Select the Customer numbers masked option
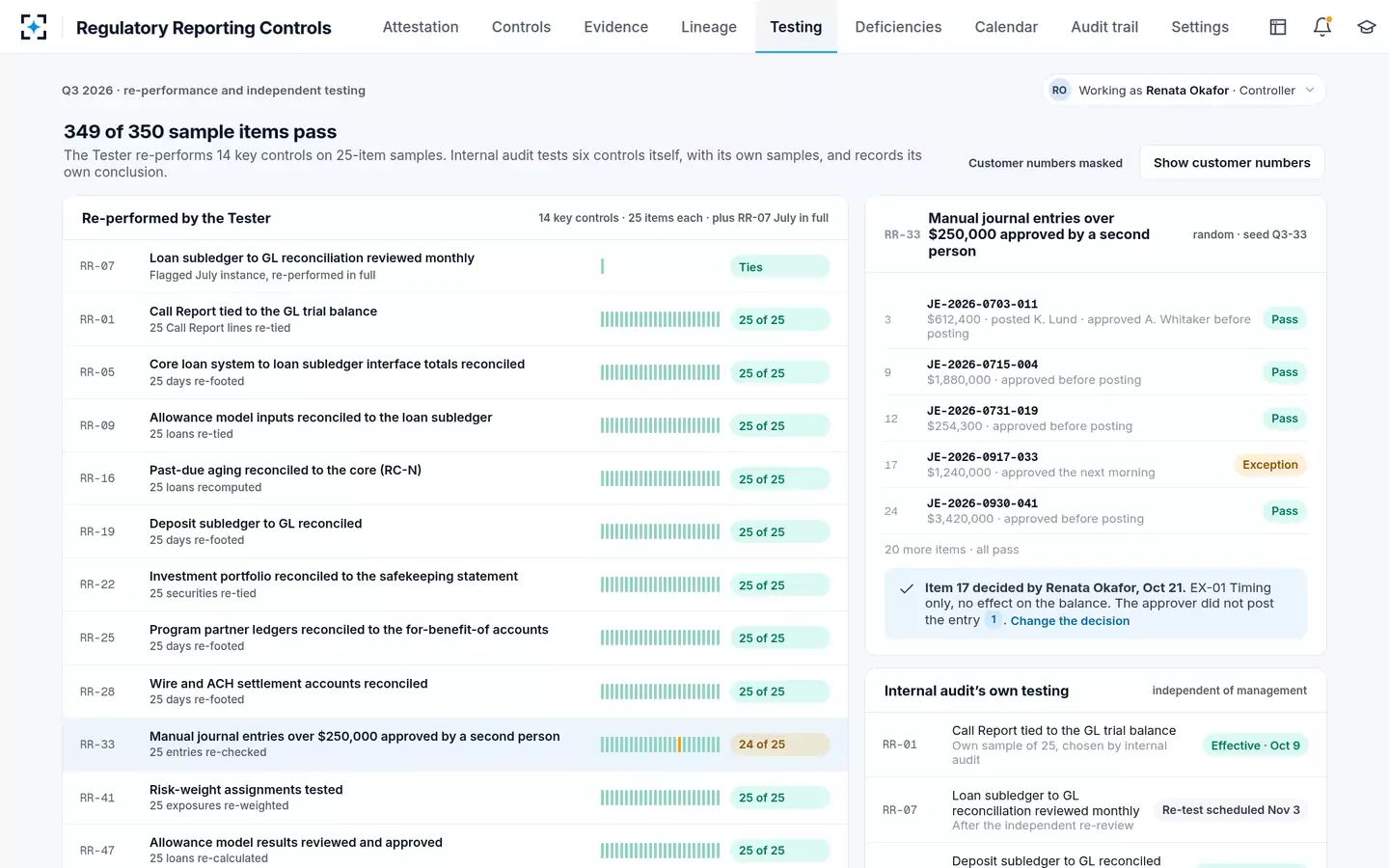Image resolution: width=1389 pixels, height=868 pixels. tap(1046, 163)
